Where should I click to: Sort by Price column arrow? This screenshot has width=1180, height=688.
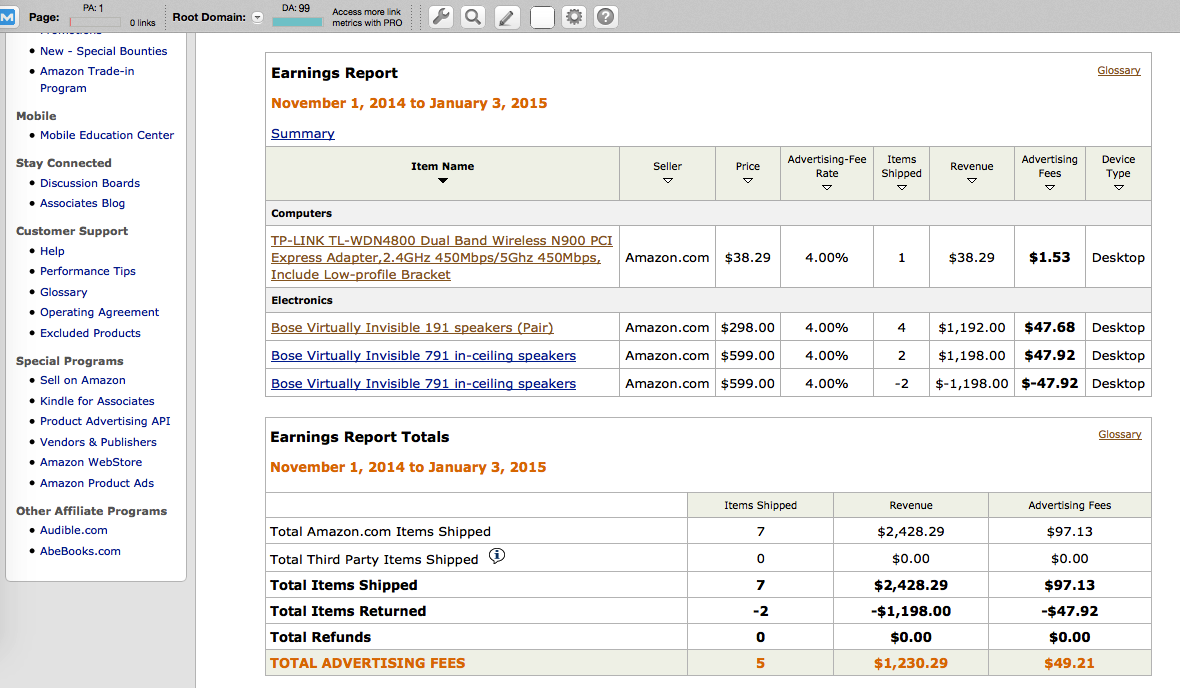coord(747,181)
